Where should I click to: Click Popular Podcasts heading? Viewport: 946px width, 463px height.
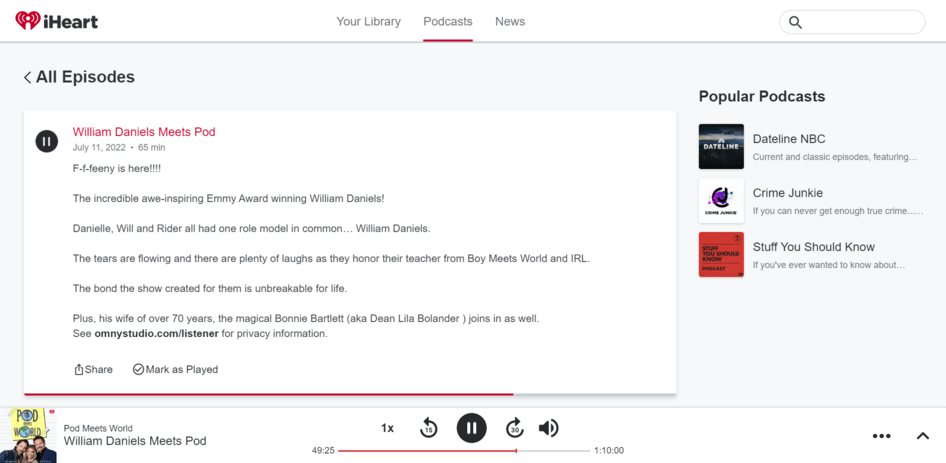click(761, 97)
